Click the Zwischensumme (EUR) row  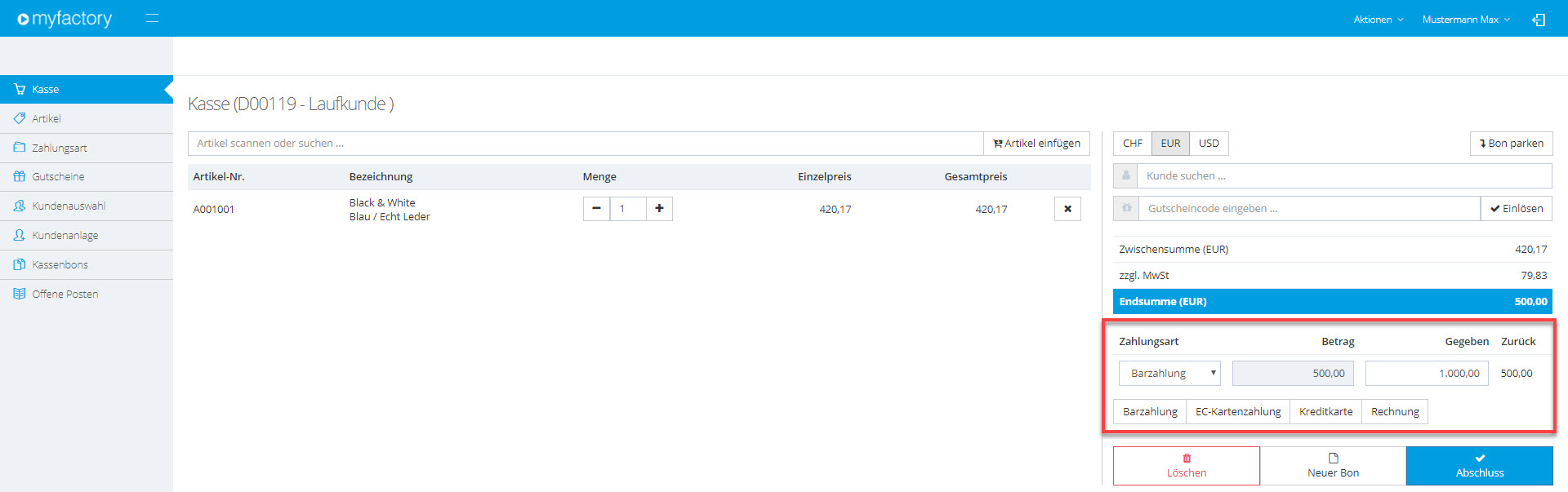(x=1333, y=250)
